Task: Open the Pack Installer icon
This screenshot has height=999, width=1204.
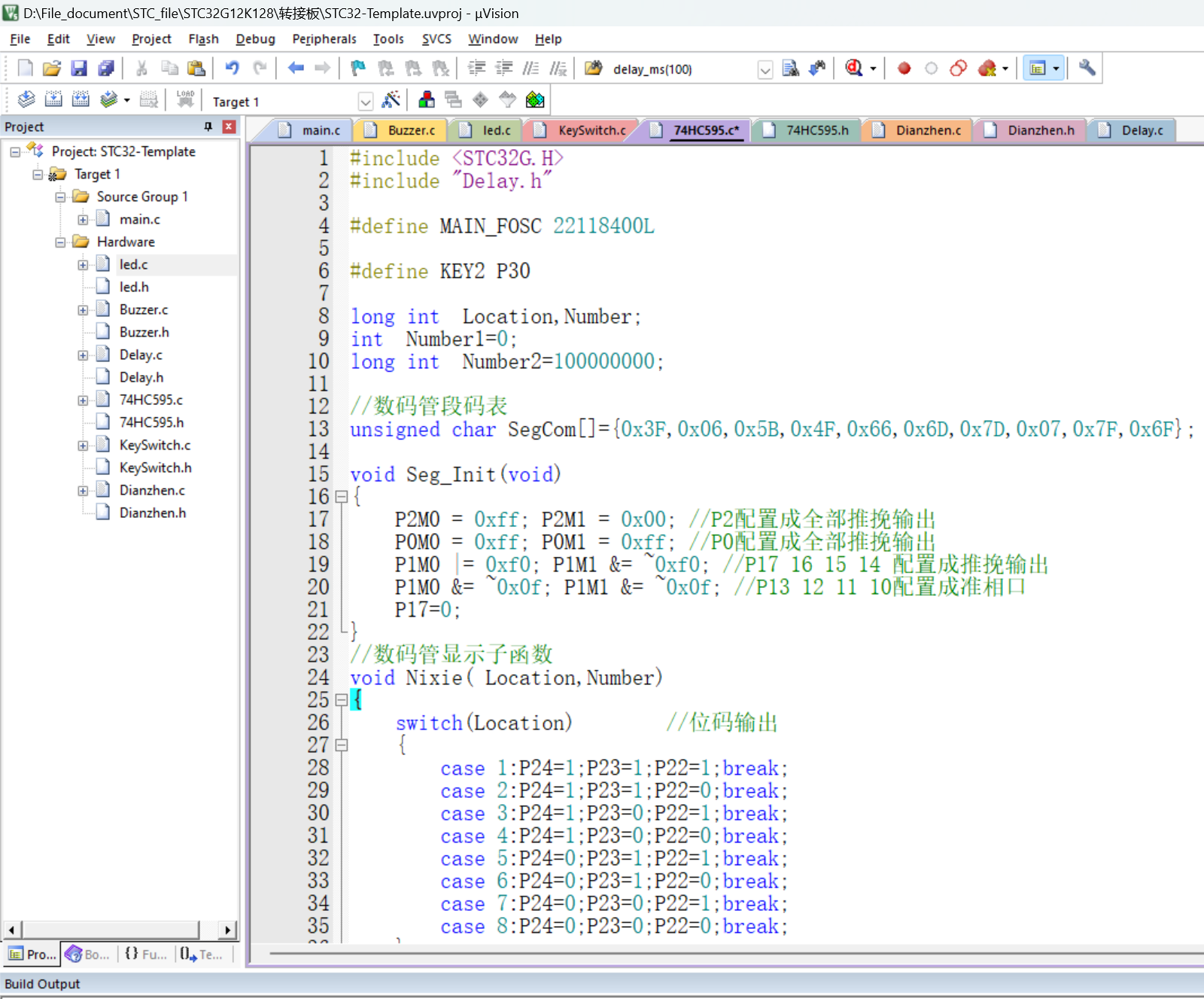Action: click(535, 100)
